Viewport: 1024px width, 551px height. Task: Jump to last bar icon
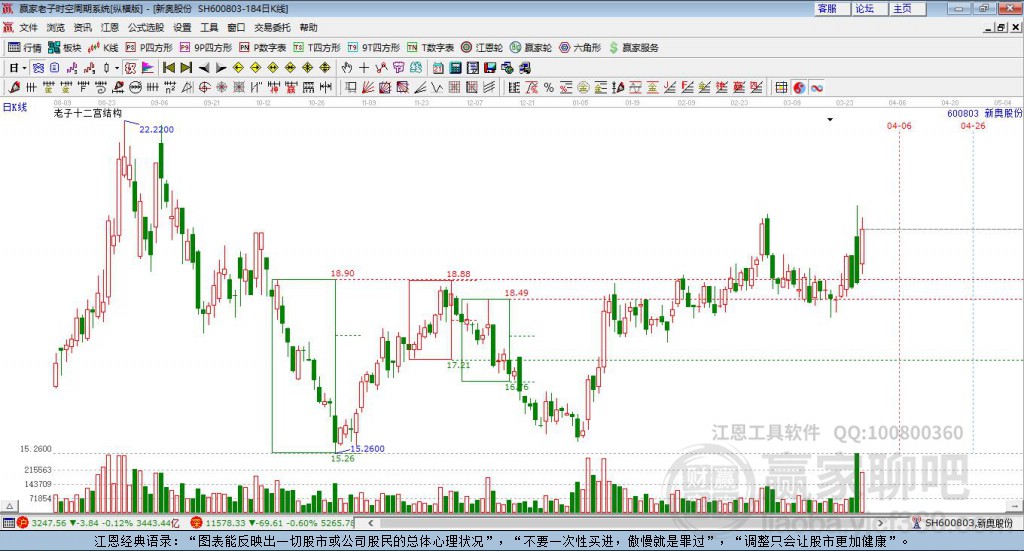coord(186,68)
